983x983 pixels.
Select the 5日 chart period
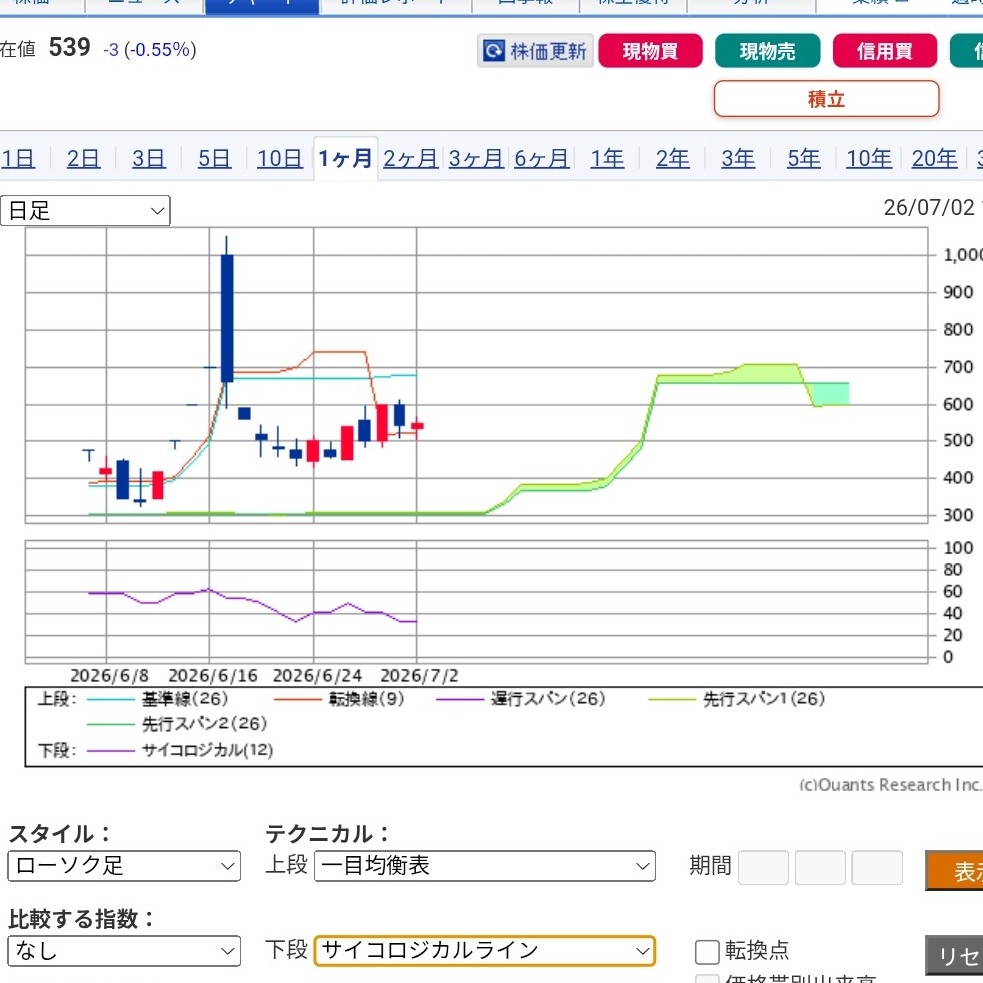coord(214,159)
